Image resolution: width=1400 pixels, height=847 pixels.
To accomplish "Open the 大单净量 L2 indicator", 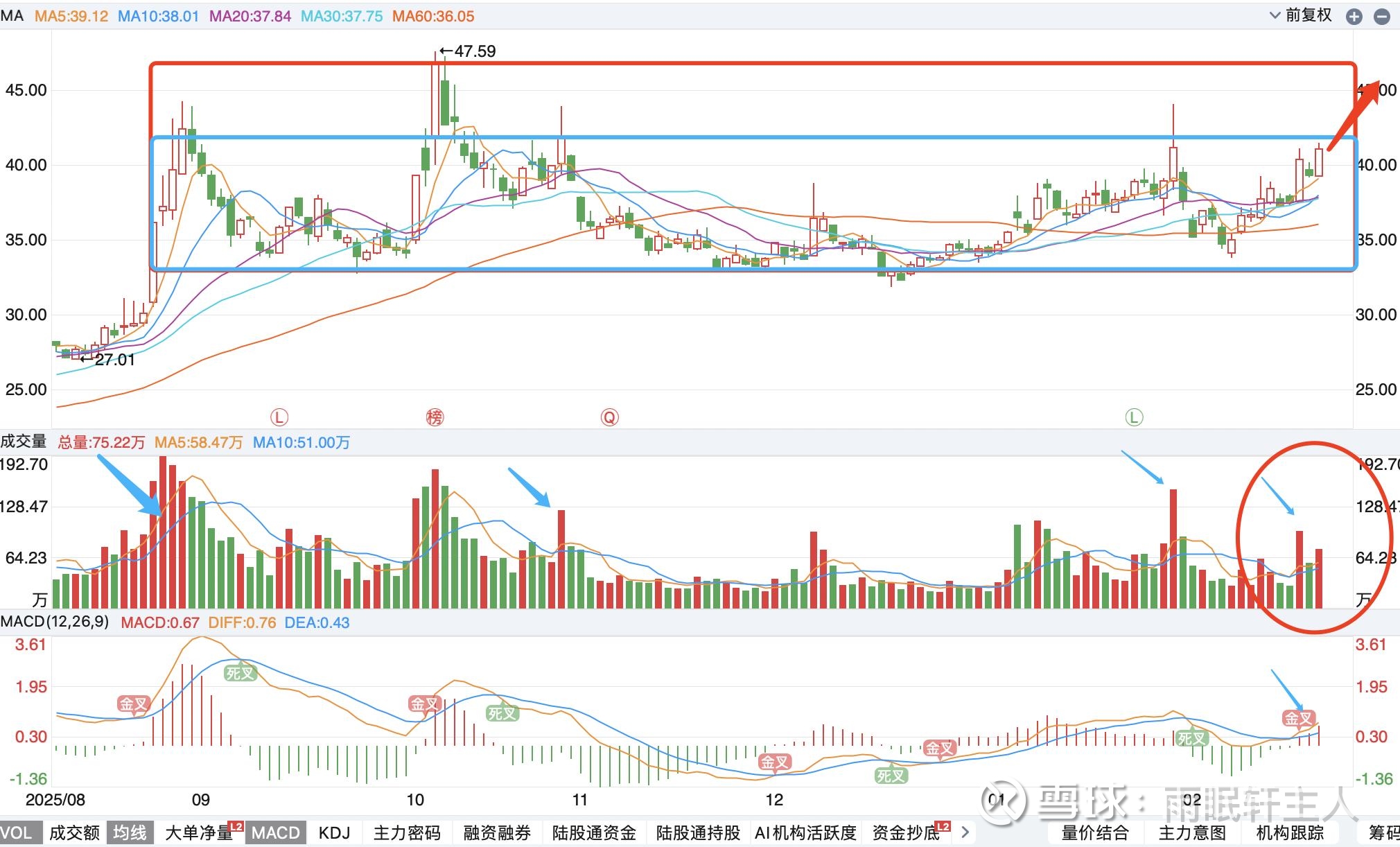I will pyautogui.click(x=200, y=832).
